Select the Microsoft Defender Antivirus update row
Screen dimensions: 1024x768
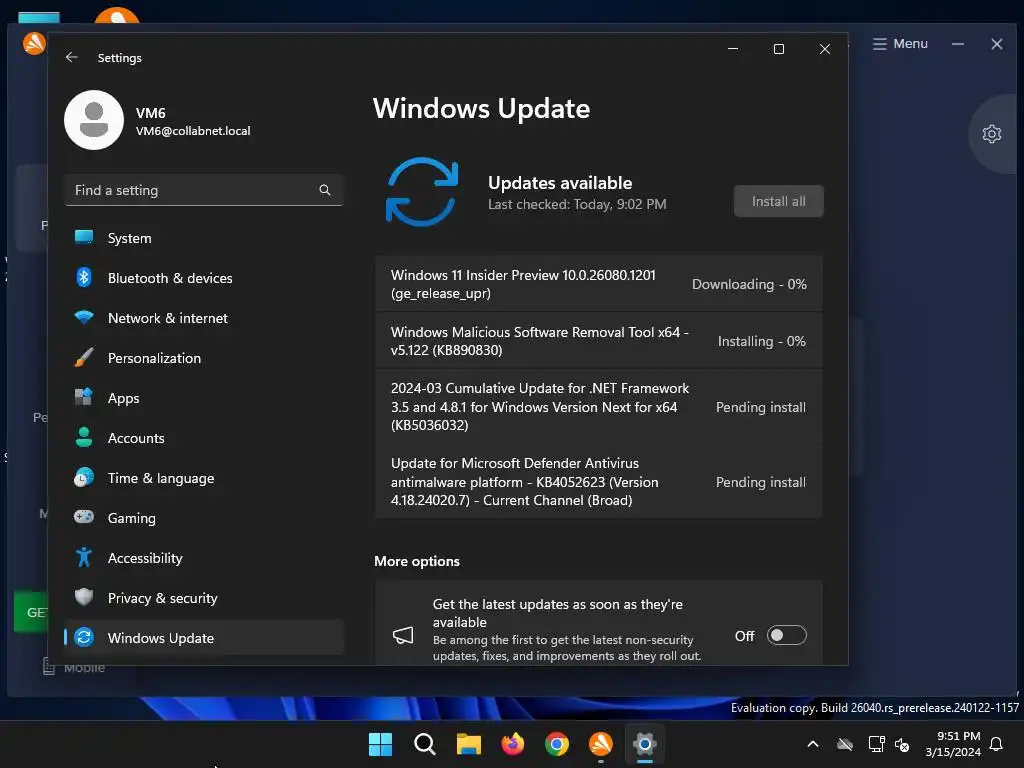[x=599, y=482]
